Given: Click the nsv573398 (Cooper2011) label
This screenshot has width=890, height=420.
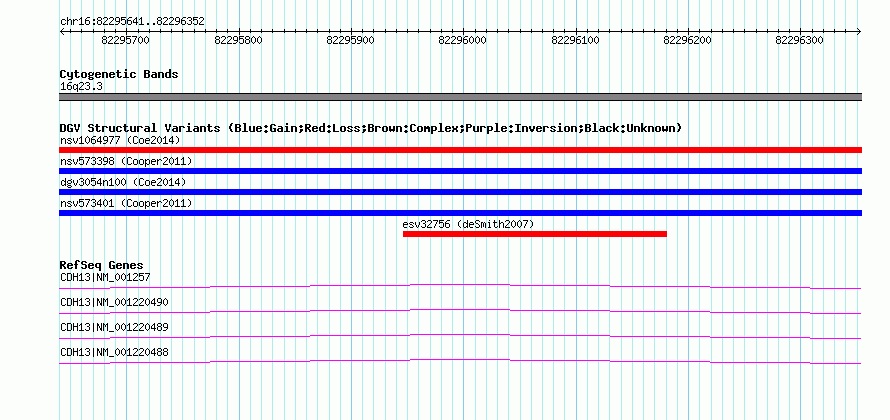Looking at the screenshot, I should [x=126, y=161].
